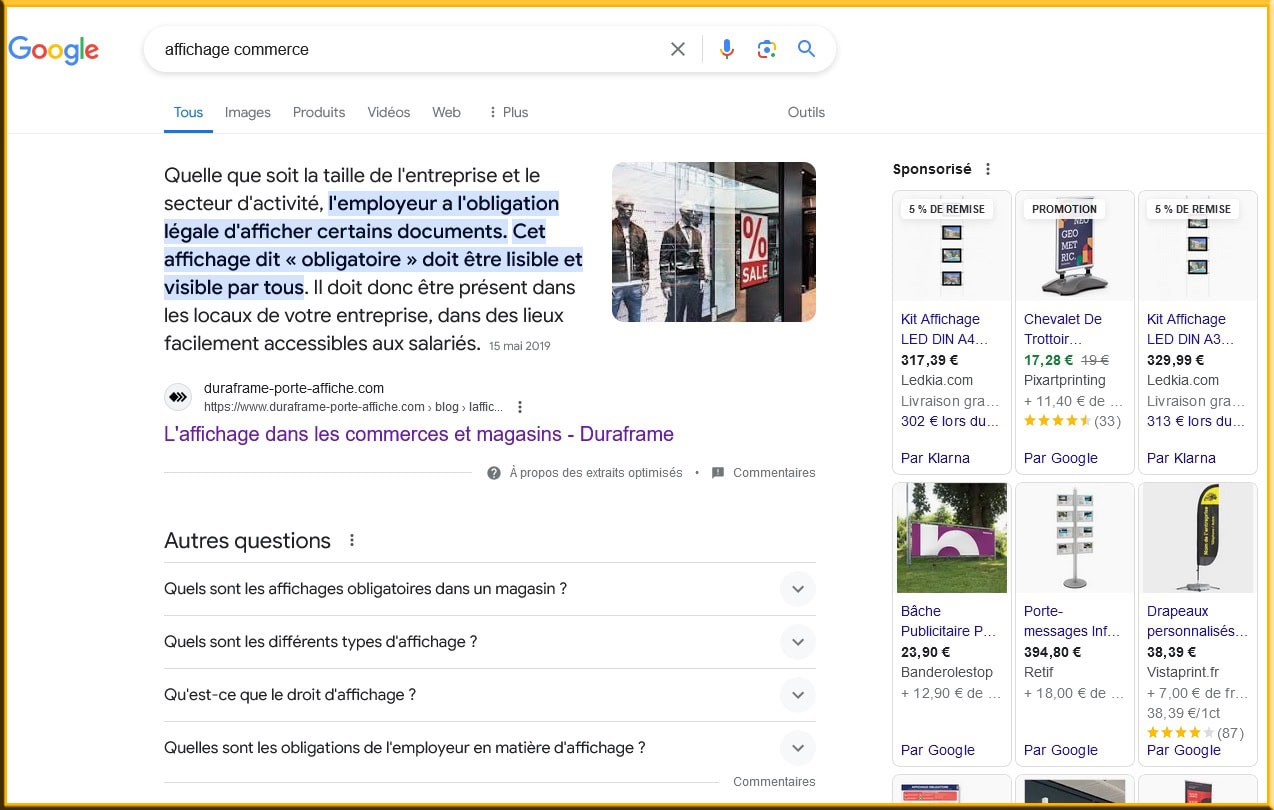Clear the search query with the X icon
The height and width of the screenshot is (810, 1274).
677,48
